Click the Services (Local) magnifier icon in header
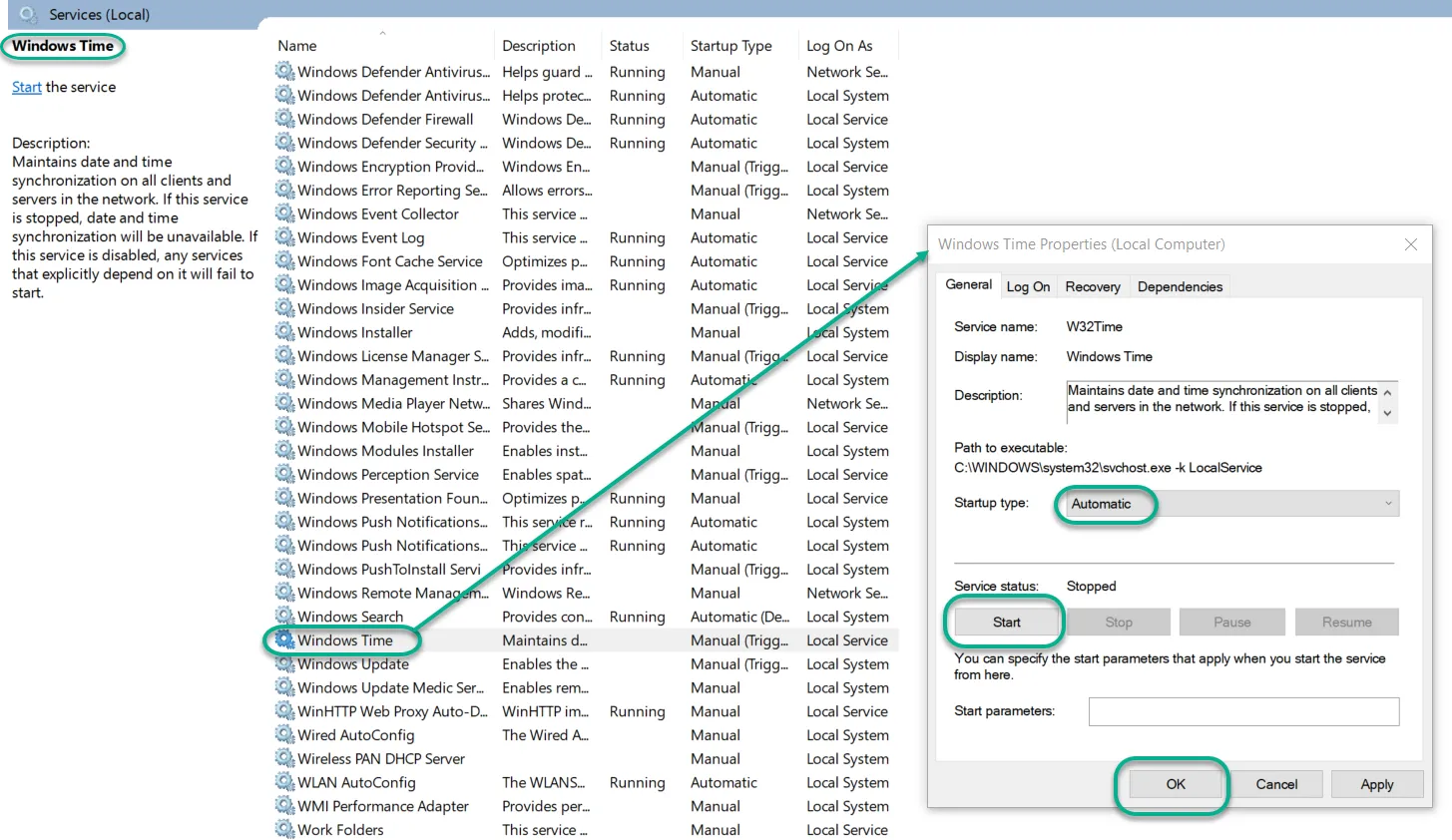Viewport: 1452px width, 840px height. point(28,14)
